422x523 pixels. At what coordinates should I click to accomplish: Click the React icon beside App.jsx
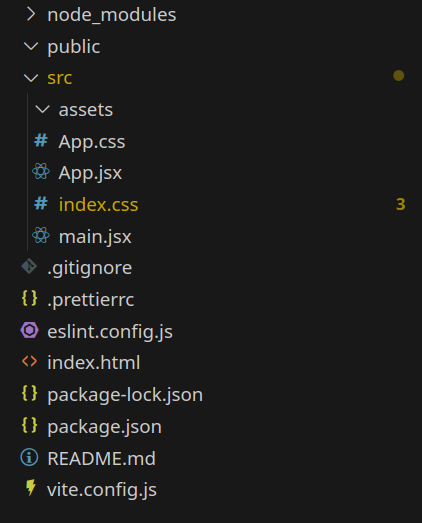(41, 172)
